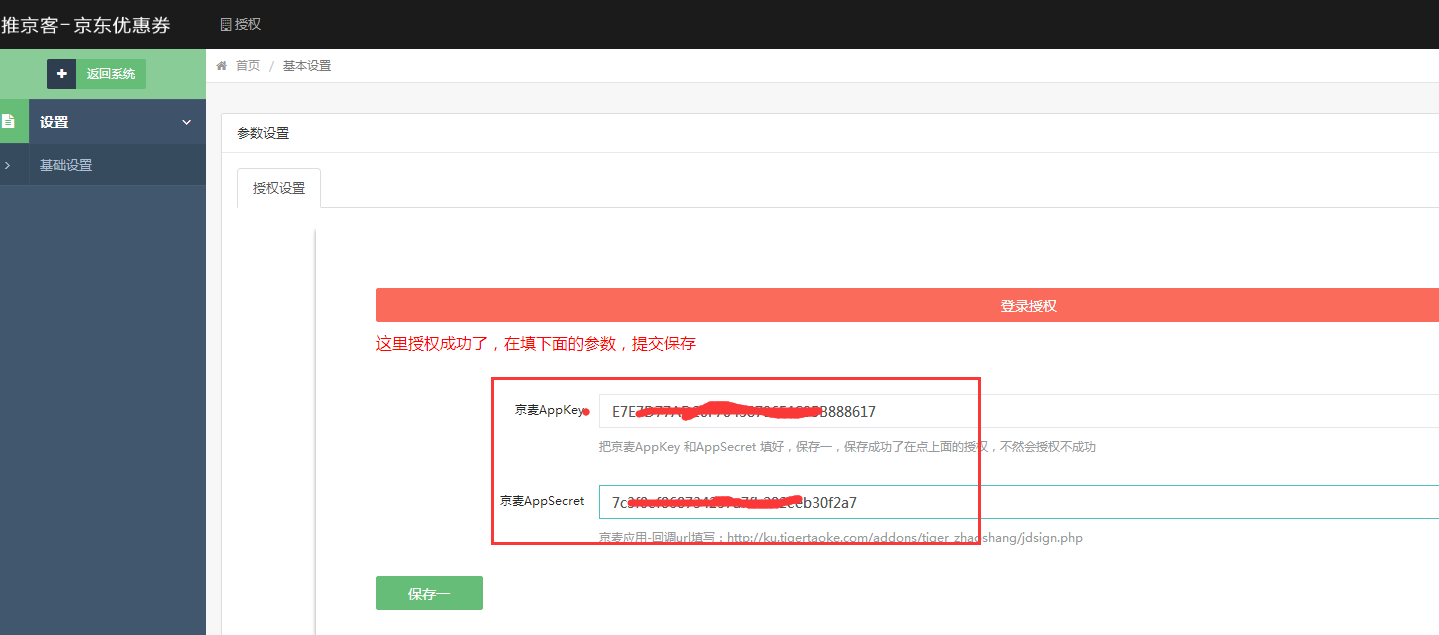Select the 设置 sidebar menu
This screenshot has width=1439, height=635.
point(54,122)
